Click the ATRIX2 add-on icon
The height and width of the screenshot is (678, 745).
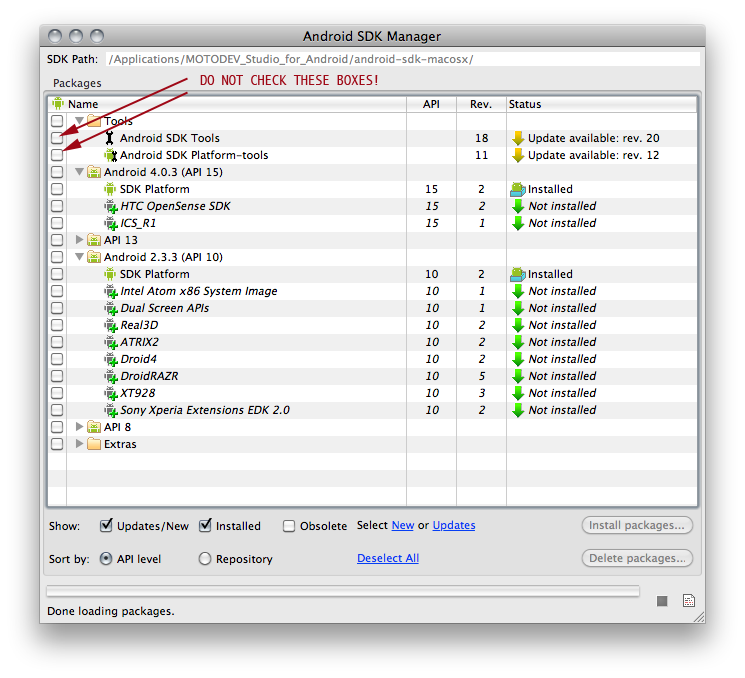coord(111,342)
